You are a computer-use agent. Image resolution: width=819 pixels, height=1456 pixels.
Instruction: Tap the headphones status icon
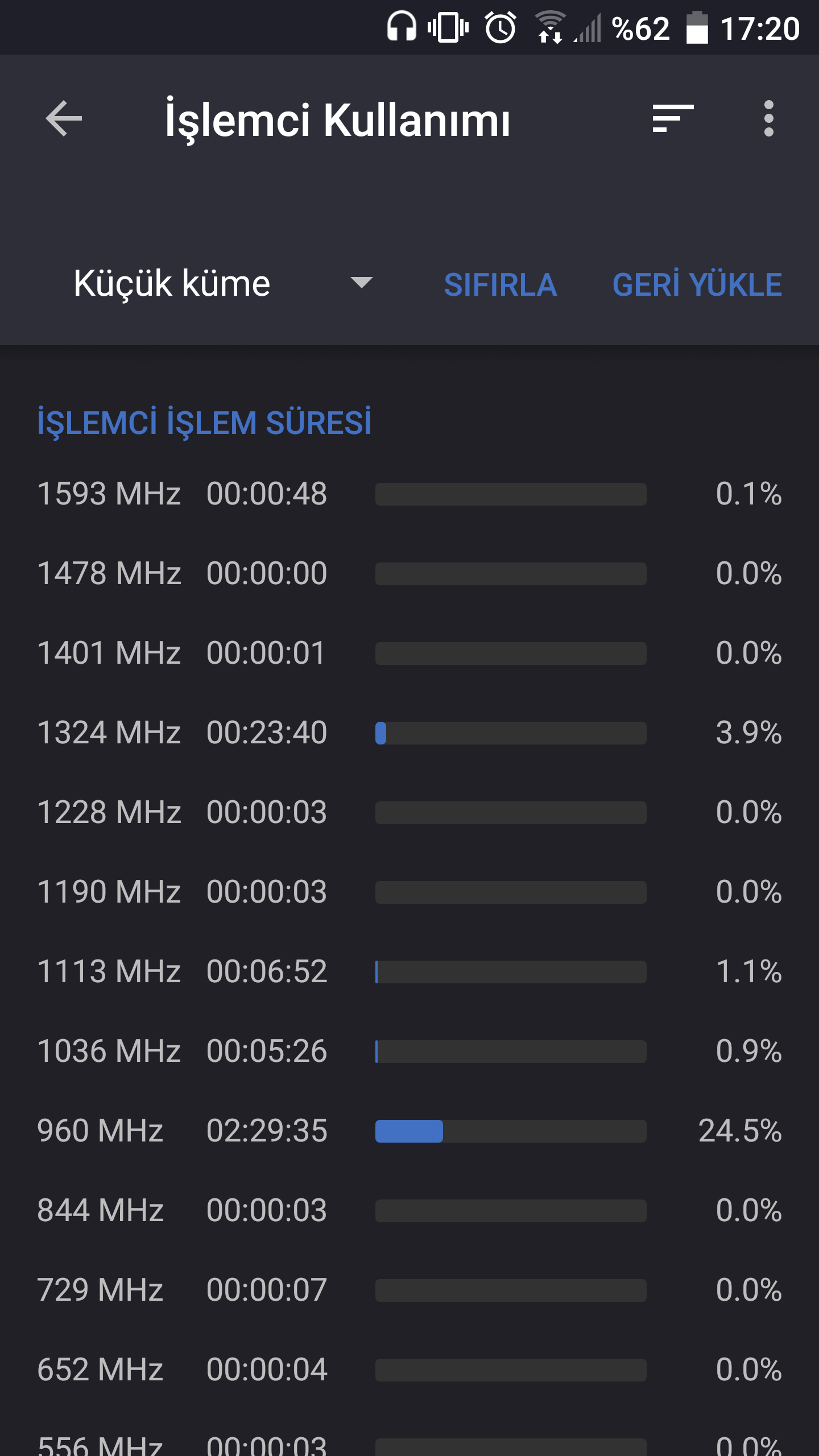pyautogui.click(x=402, y=27)
